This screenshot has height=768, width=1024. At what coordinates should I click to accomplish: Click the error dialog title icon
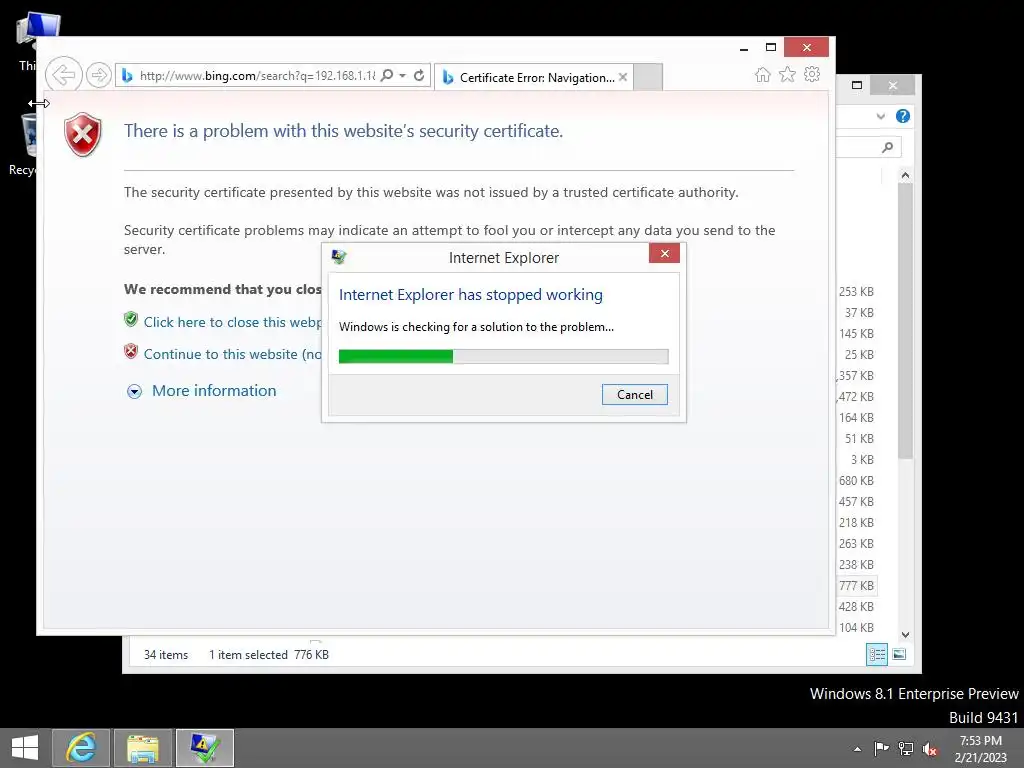[338, 257]
